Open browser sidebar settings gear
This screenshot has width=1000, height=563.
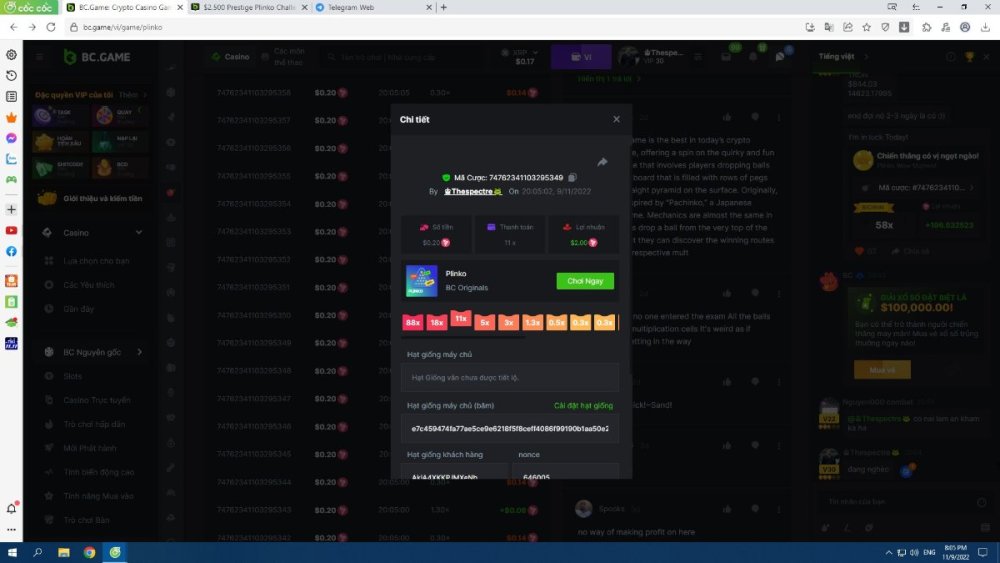[x=11, y=54]
